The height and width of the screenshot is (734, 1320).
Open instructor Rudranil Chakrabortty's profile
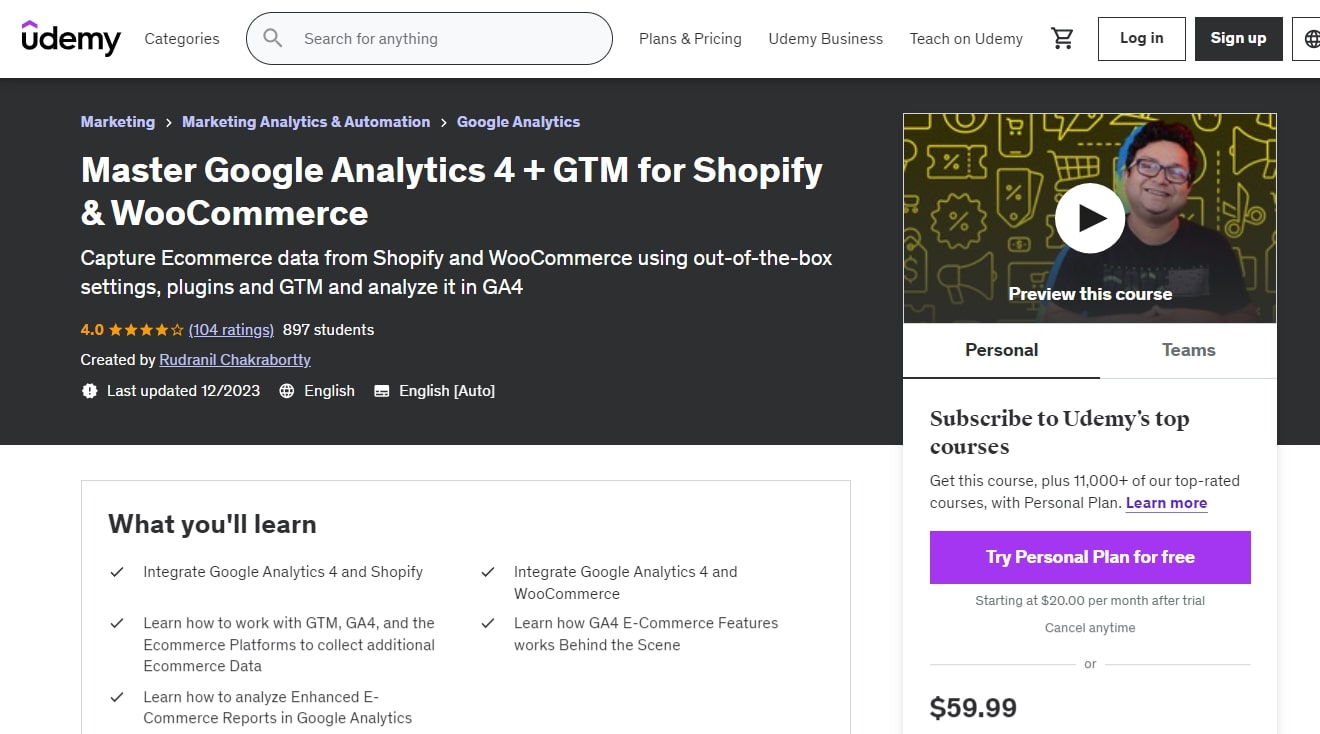(234, 360)
